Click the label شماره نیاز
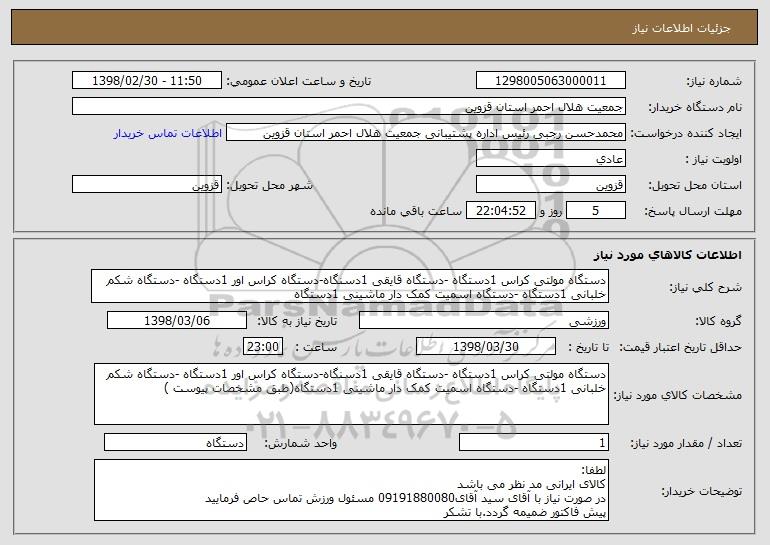 [714, 81]
